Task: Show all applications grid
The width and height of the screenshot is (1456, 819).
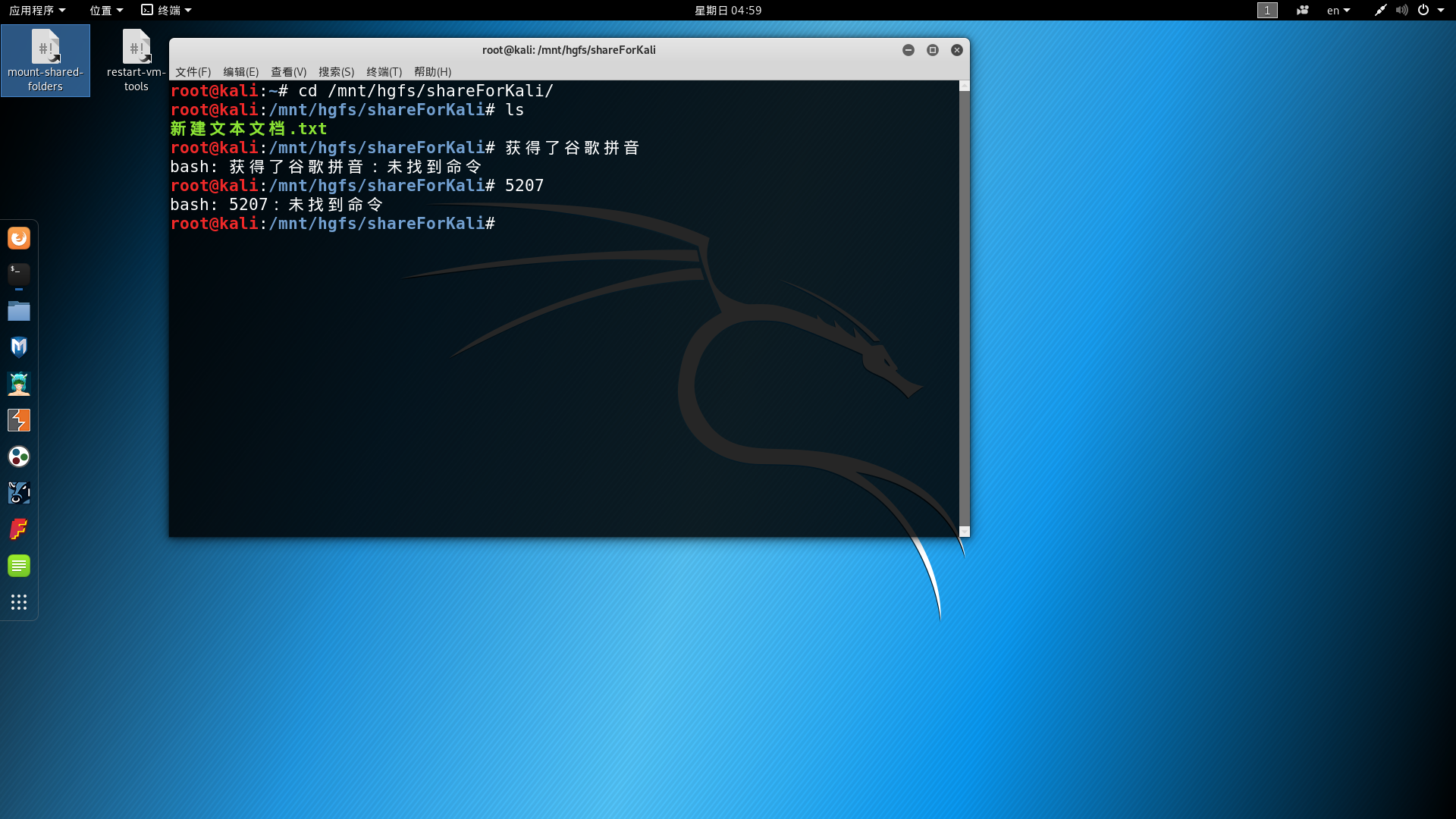Action: [x=19, y=602]
